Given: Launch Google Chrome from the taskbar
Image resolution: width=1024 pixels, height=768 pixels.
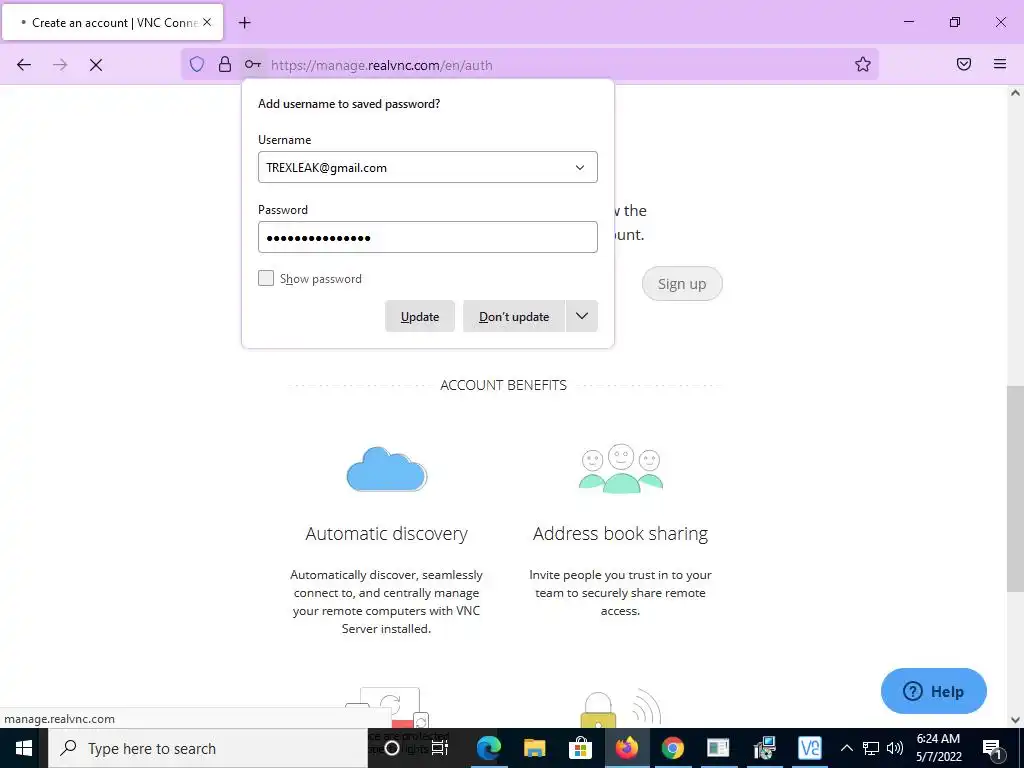Looking at the screenshot, I should click(672, 748).
